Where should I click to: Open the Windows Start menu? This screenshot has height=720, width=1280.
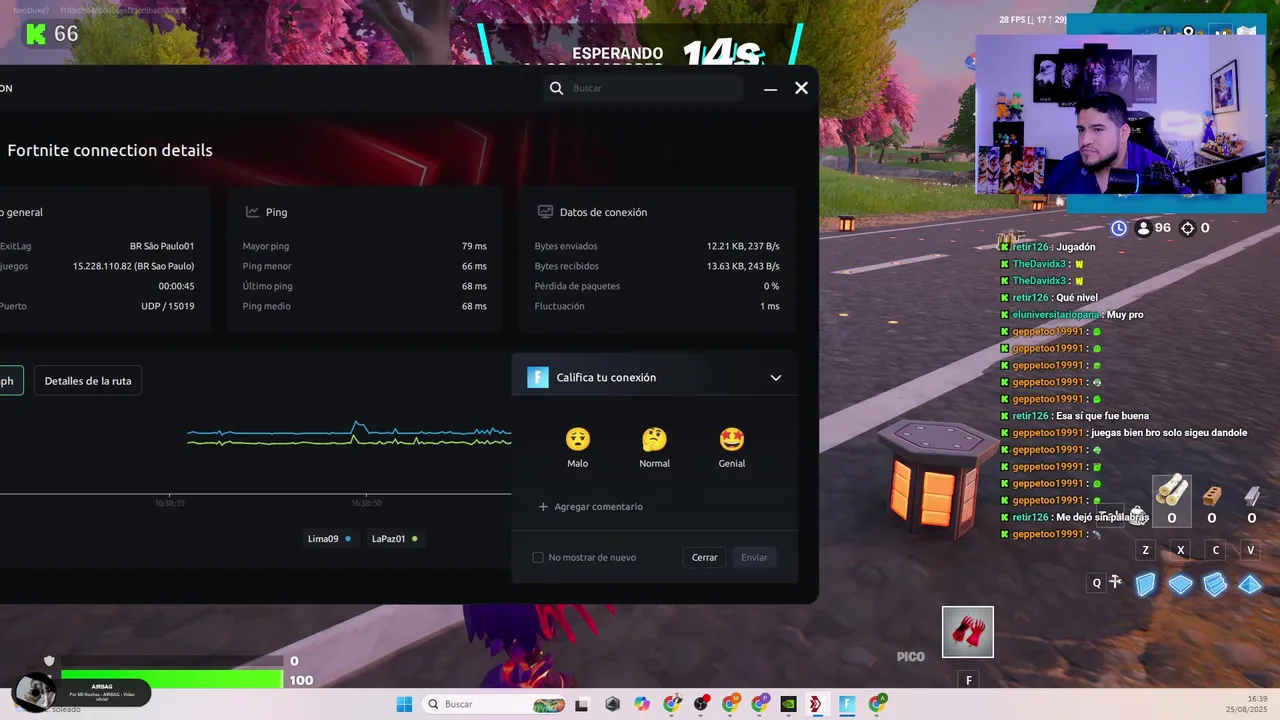point(404,704)
